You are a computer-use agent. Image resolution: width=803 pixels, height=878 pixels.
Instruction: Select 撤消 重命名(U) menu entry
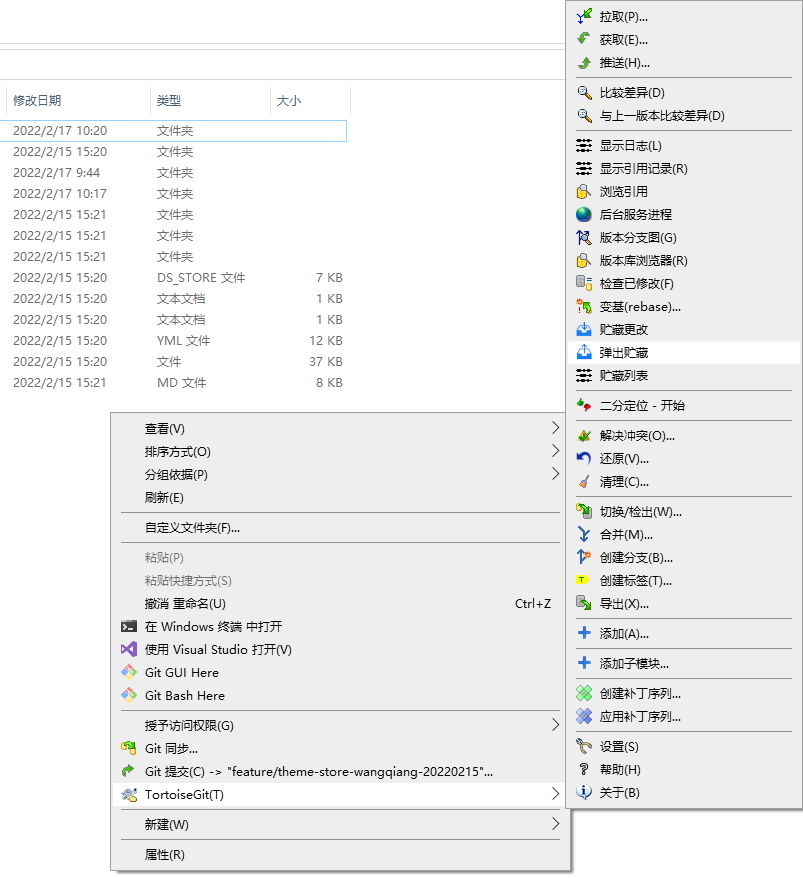[x=340, y=604]
